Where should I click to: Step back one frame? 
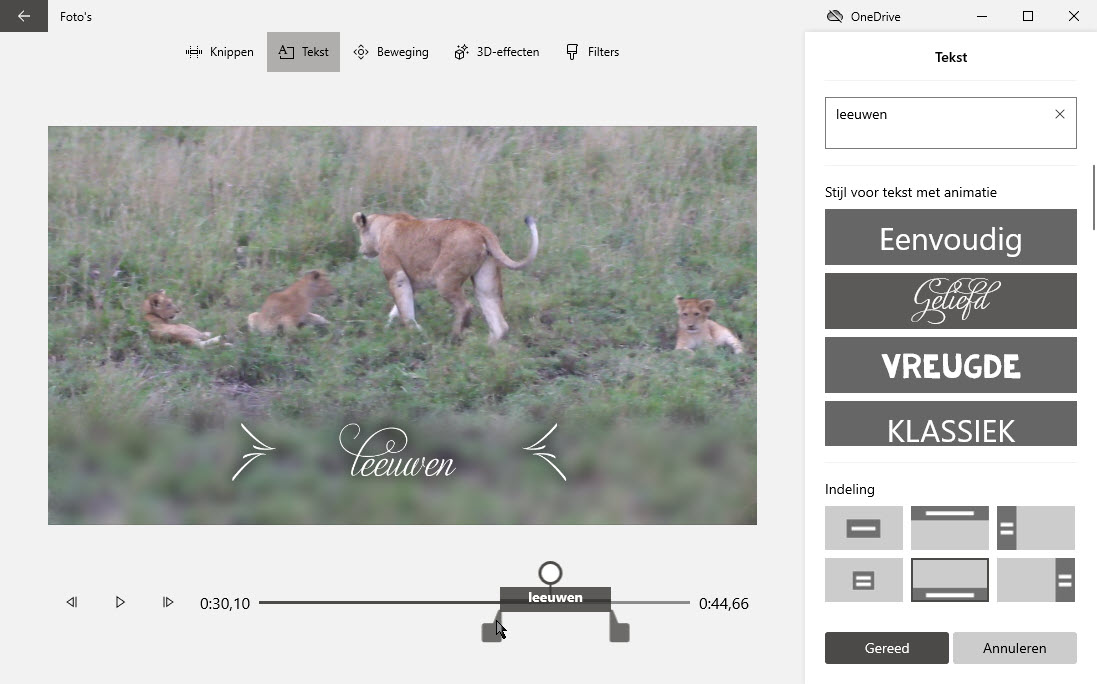[x=71, y=602]
